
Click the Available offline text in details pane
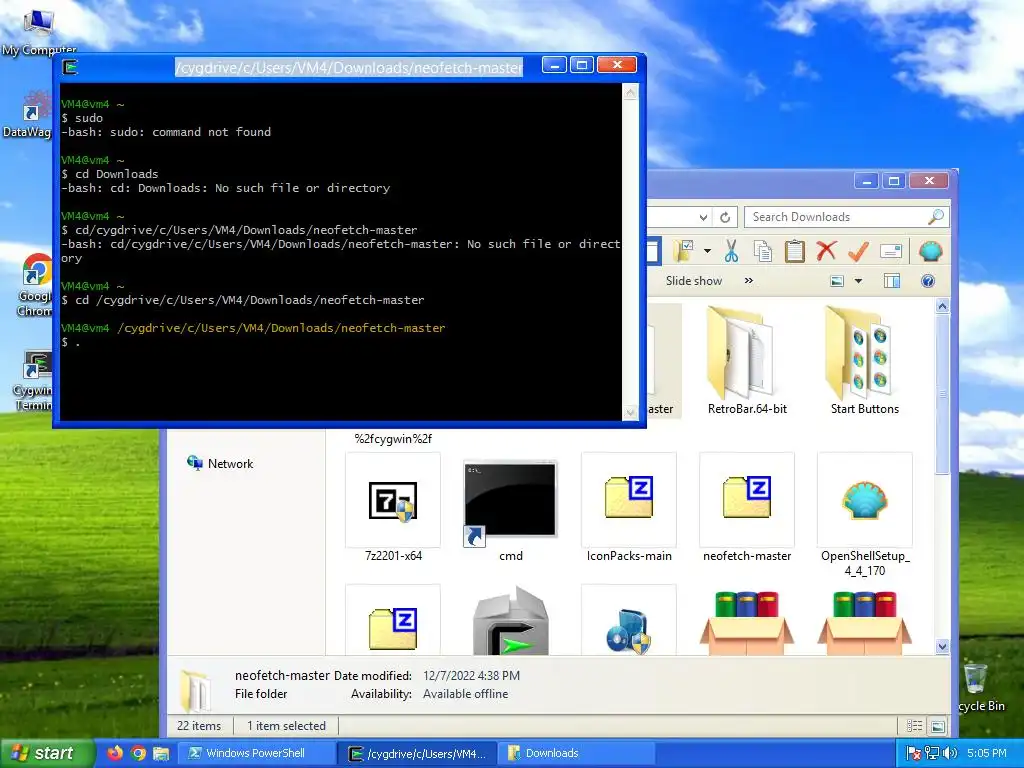click(465, 694)
